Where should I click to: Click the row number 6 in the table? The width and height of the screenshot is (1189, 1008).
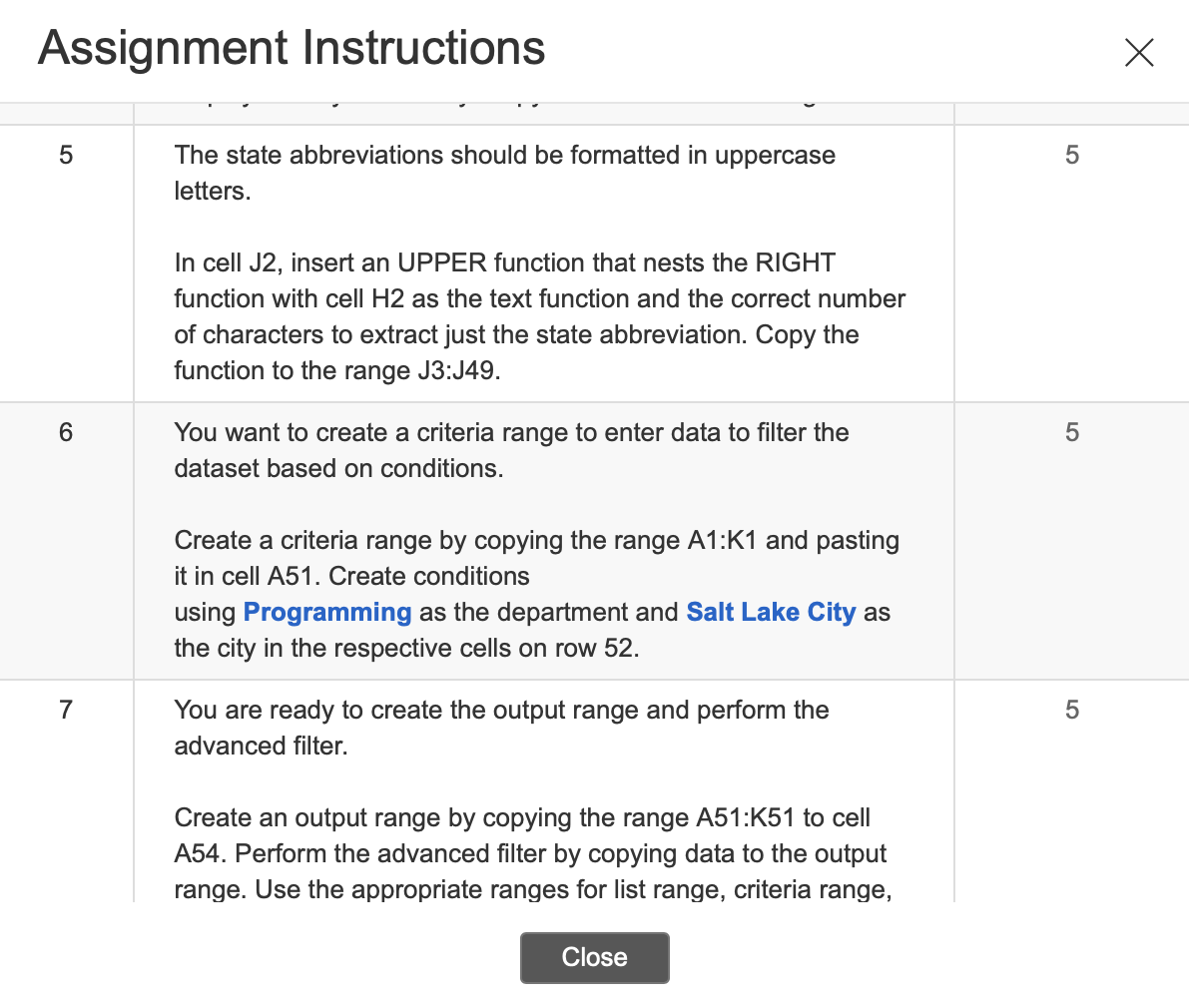[66, 432]
